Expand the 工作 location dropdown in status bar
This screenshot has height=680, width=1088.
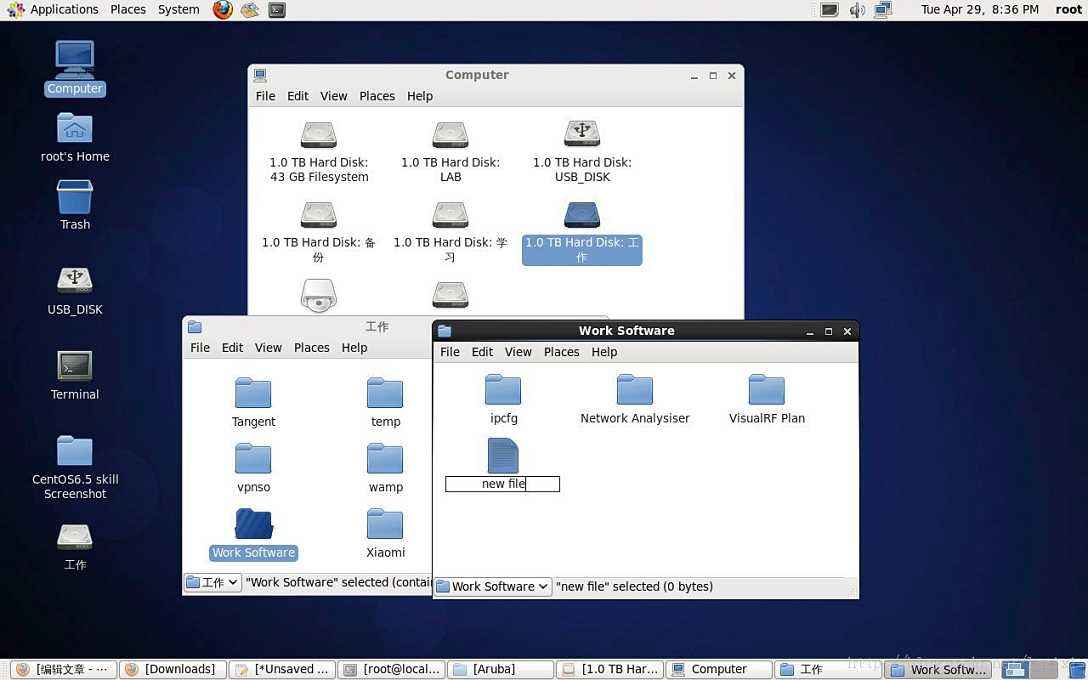coord(212,582)
